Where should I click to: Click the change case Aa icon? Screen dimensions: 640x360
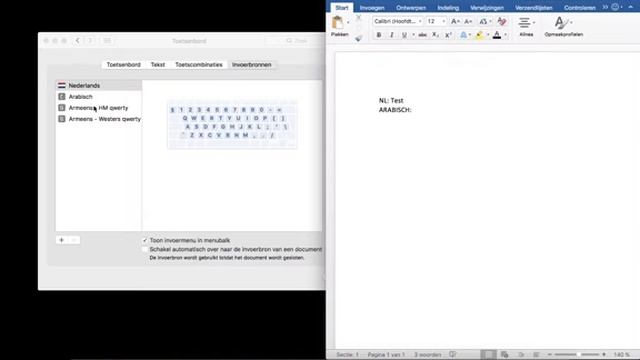483,21
